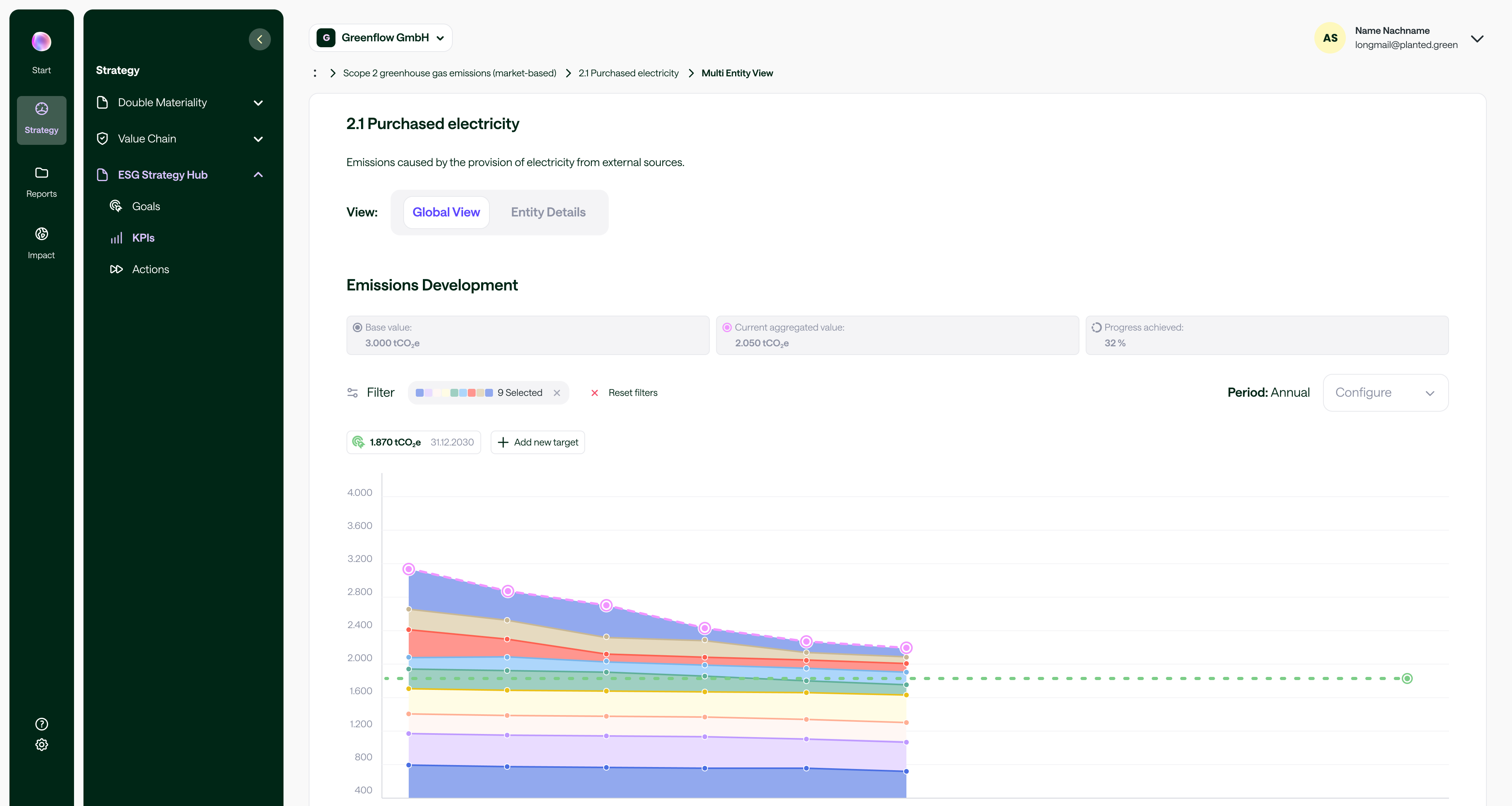Click the gradient orb logo above Start
1512x806 pixels.
pos(41,42)
